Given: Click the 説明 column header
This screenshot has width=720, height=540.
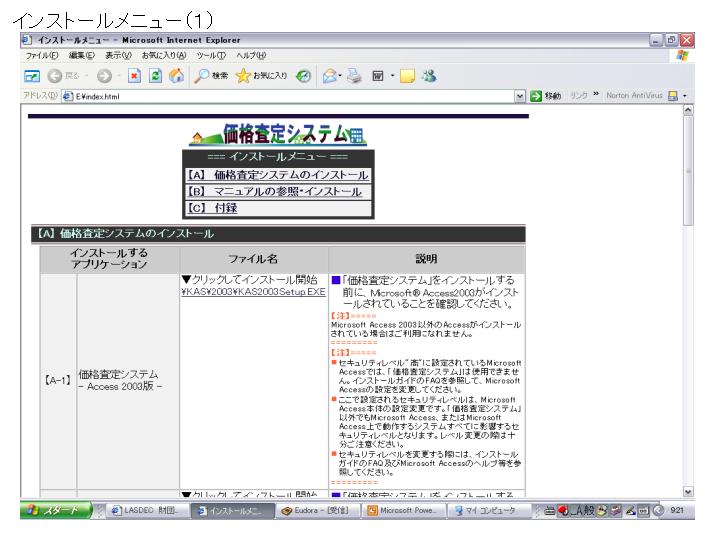Looking at the screenshot, I should pyautogui.click(x=426, y=259).
